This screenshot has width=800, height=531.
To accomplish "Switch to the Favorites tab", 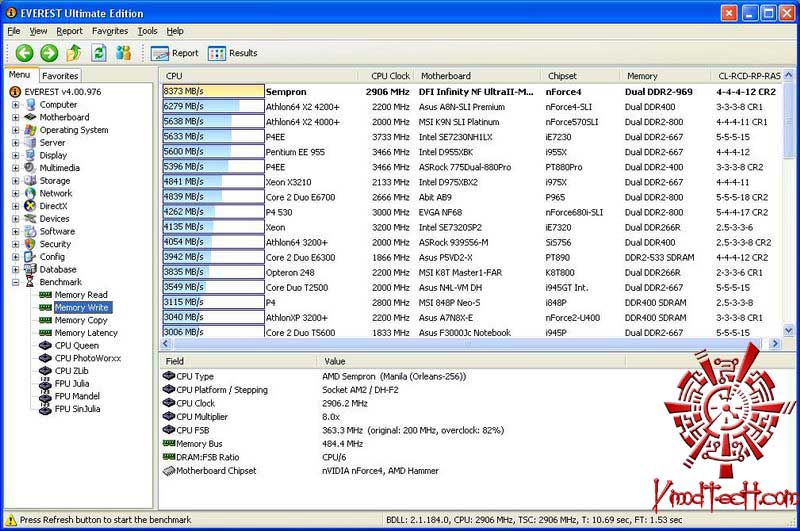I will coord(60,76).
